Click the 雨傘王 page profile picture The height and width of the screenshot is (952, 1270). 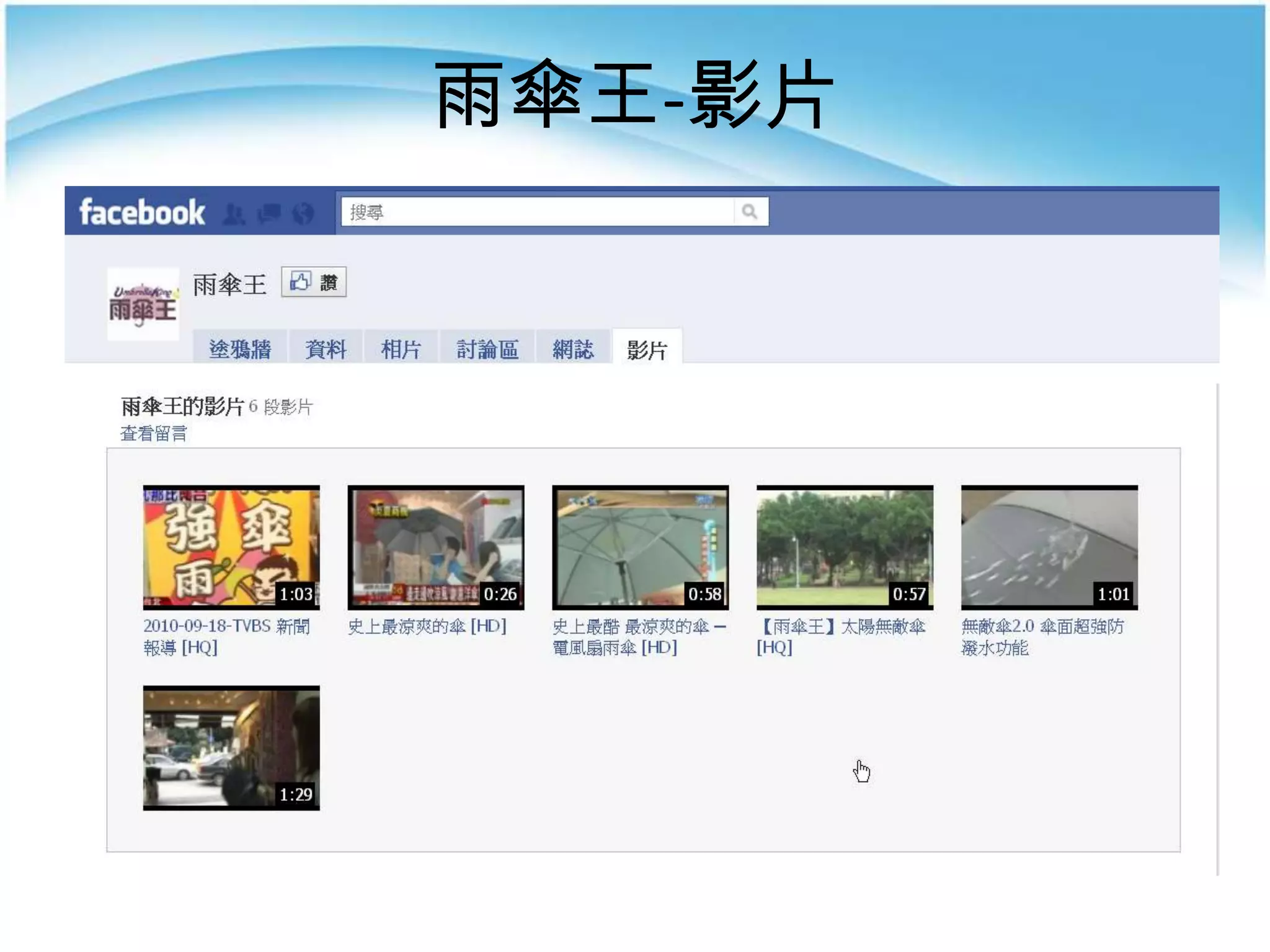[143, 304]
